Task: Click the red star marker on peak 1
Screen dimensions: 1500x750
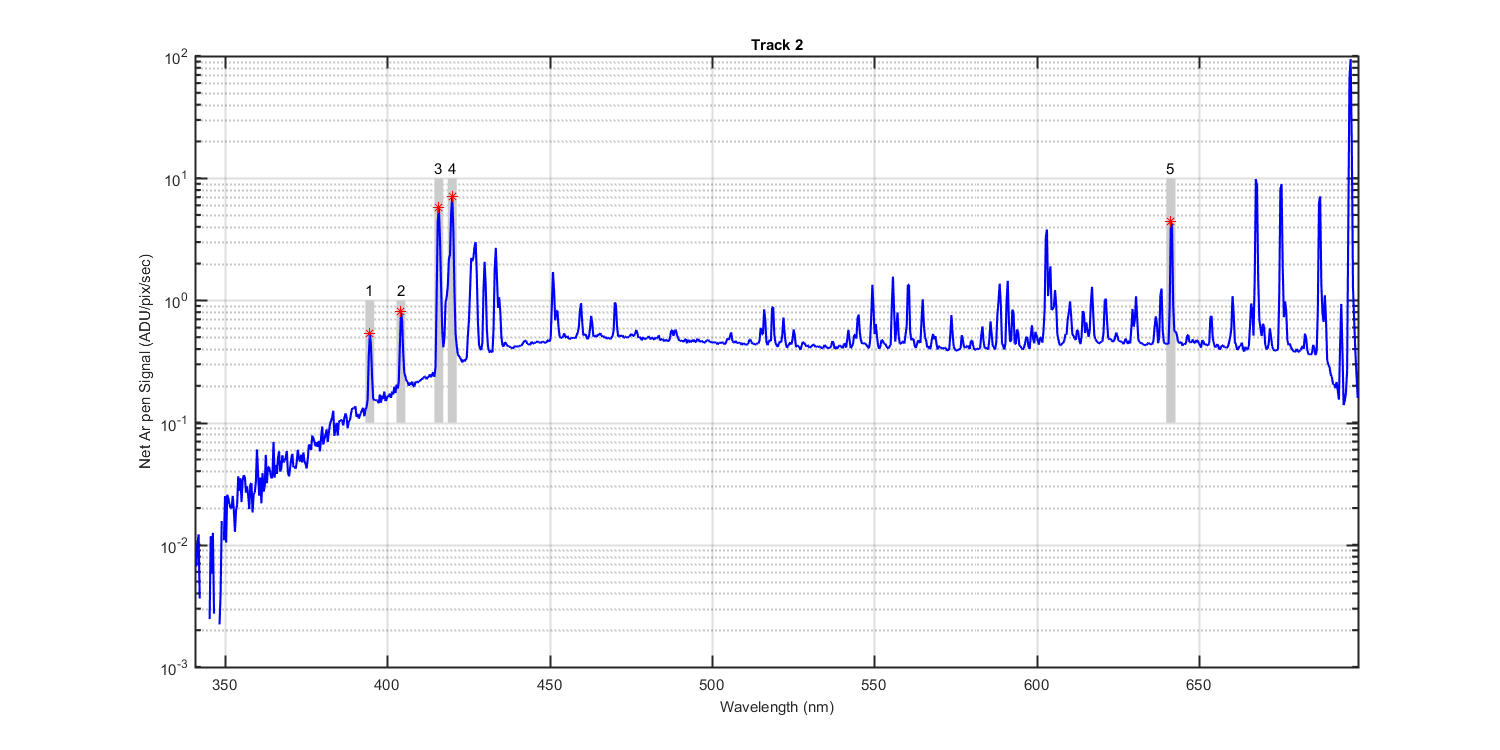Action: click(369, 333)
